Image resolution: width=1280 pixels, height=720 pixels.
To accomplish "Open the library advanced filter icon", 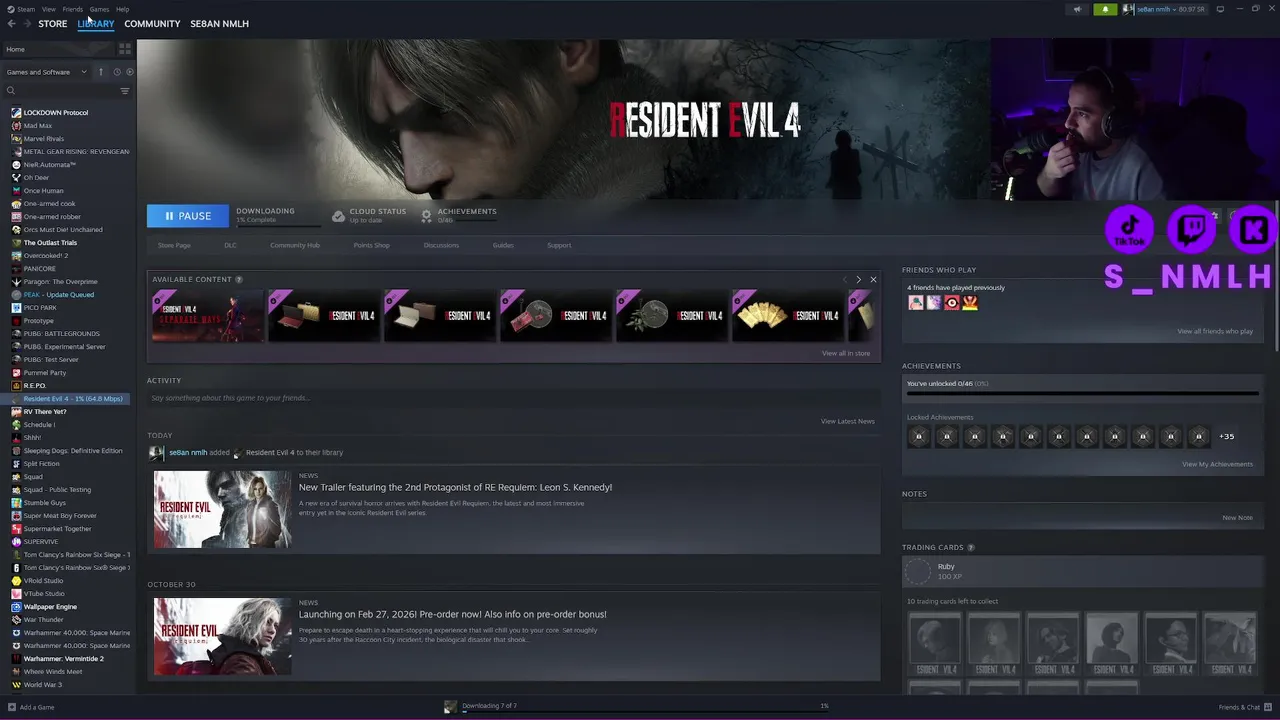I will click(x=125, y=91).
